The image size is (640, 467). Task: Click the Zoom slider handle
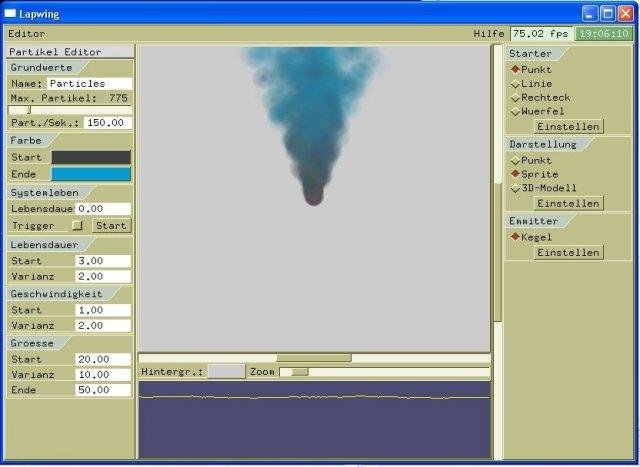pos(299,371)
